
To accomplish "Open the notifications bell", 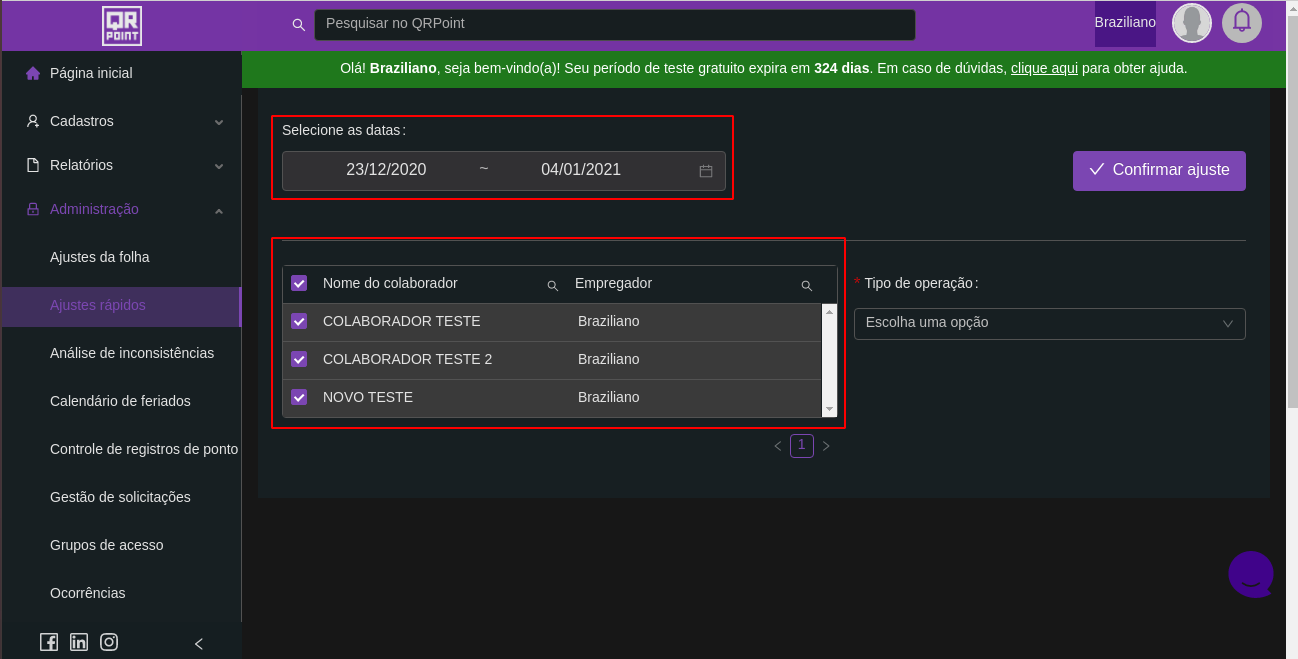I will click(x=1241, y=22).
